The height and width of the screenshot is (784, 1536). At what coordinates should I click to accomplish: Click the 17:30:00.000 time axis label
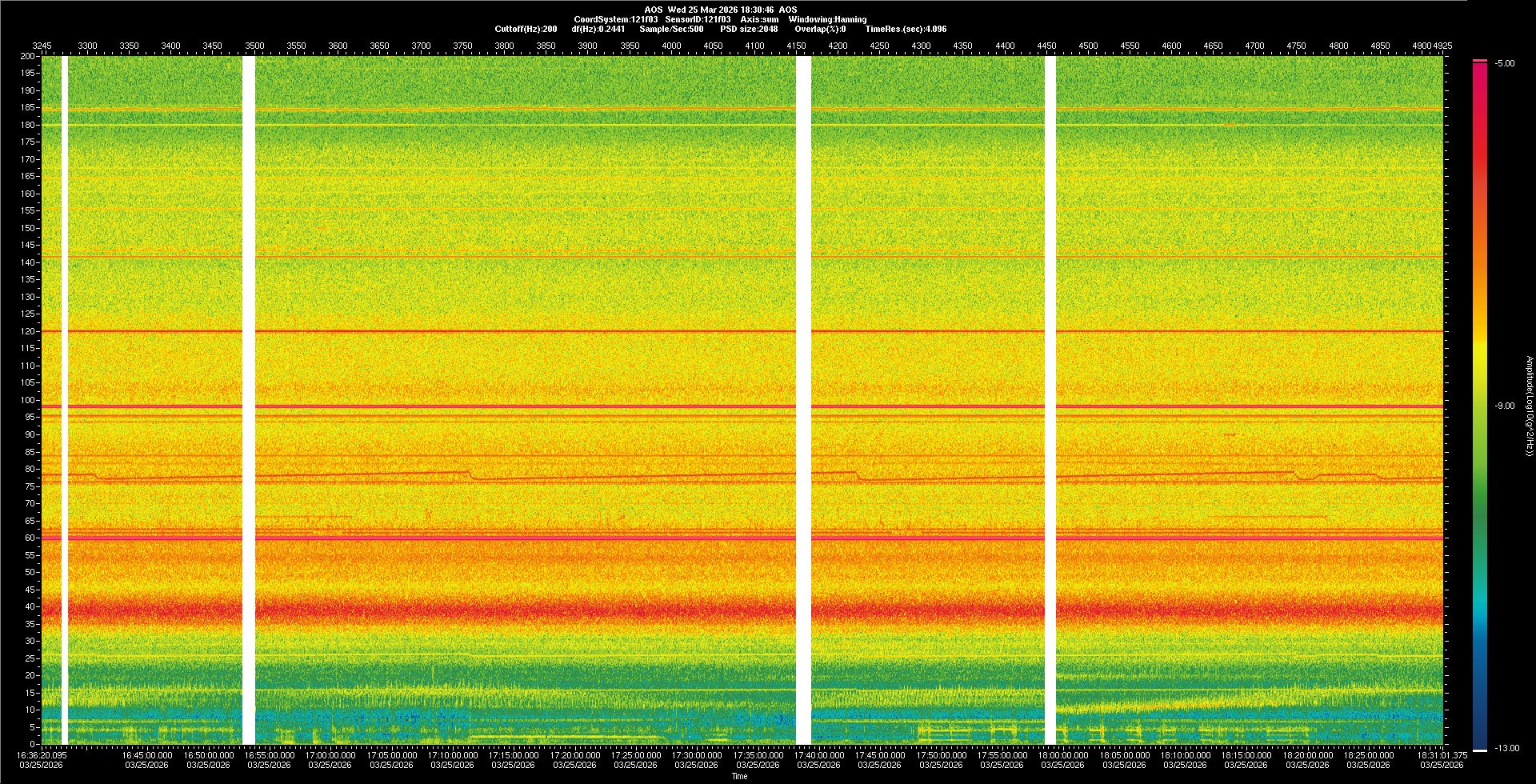(x=696, y=754)
